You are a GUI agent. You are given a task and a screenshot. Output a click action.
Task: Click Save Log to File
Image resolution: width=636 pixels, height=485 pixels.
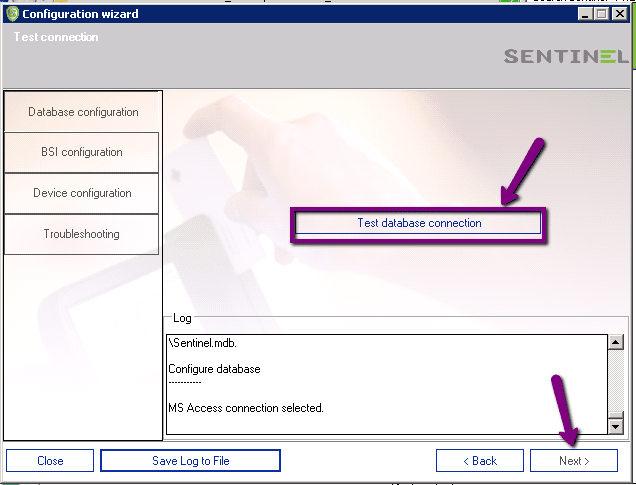pos(190,461)
